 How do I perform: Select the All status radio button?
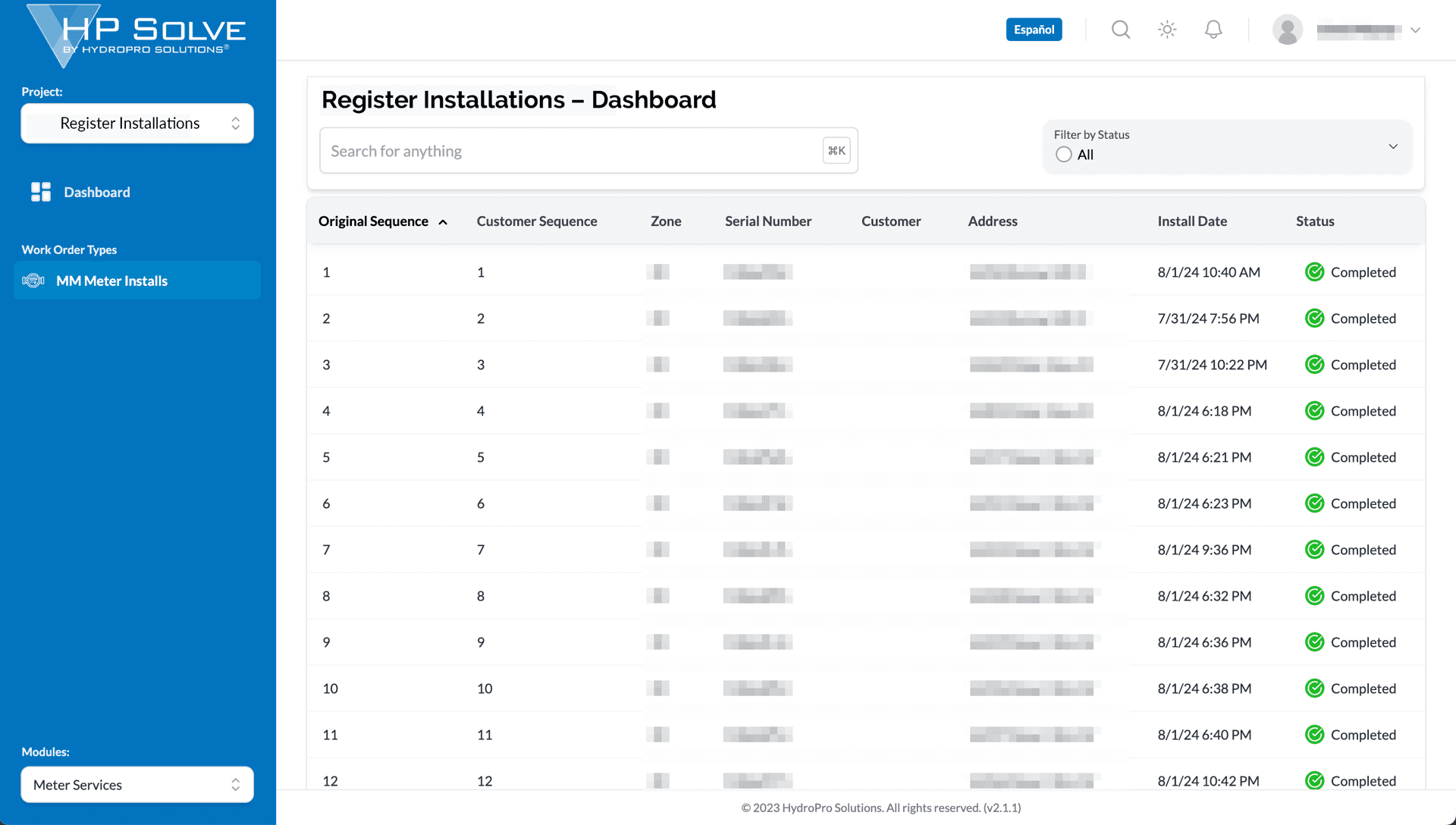(x=1064, y=154)
